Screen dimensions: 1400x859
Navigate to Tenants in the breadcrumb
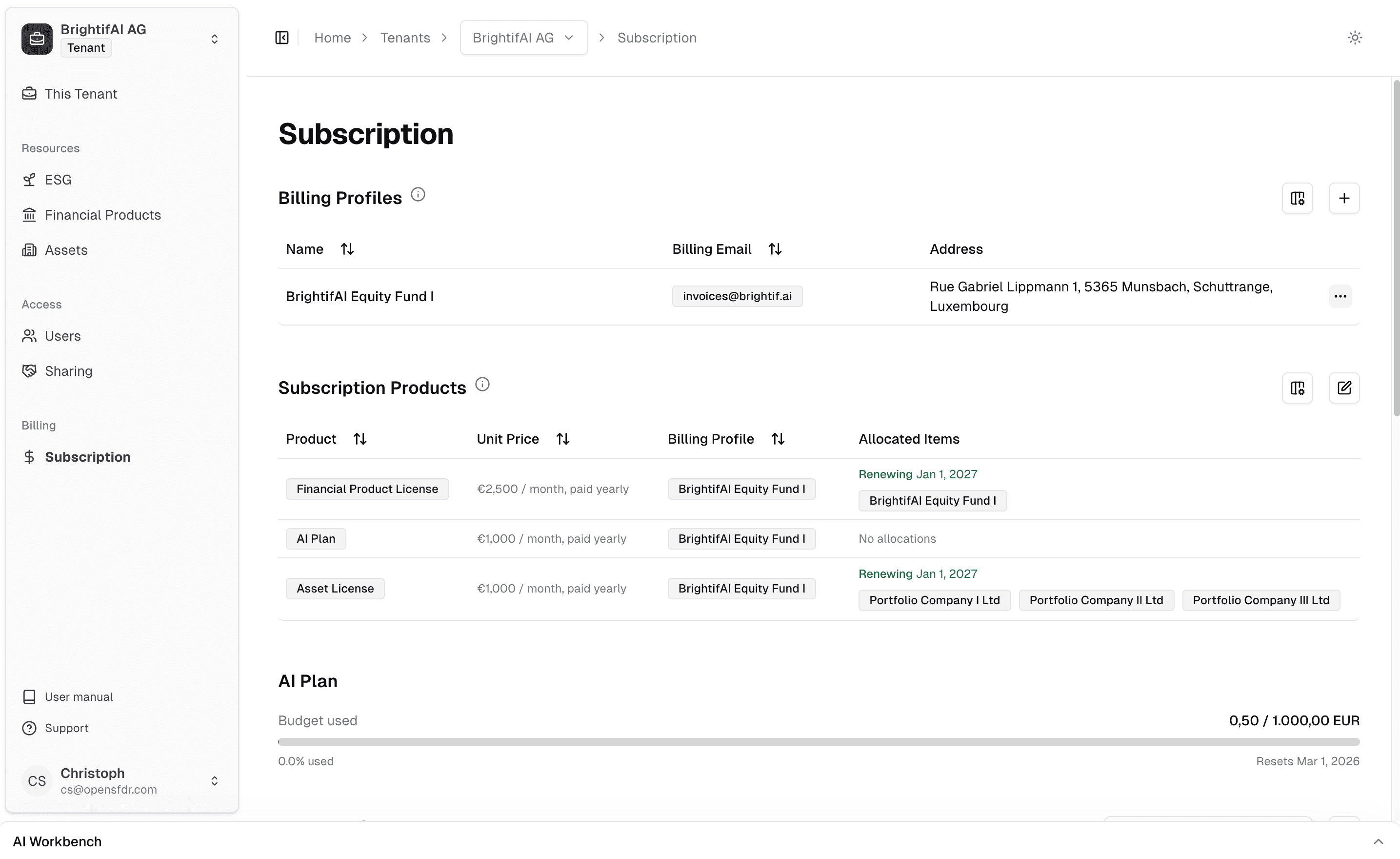coord(405,38)
